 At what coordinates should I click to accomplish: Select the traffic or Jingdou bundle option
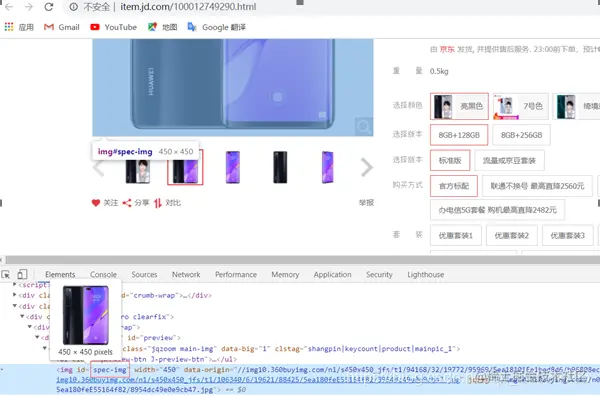coord(509,160)
